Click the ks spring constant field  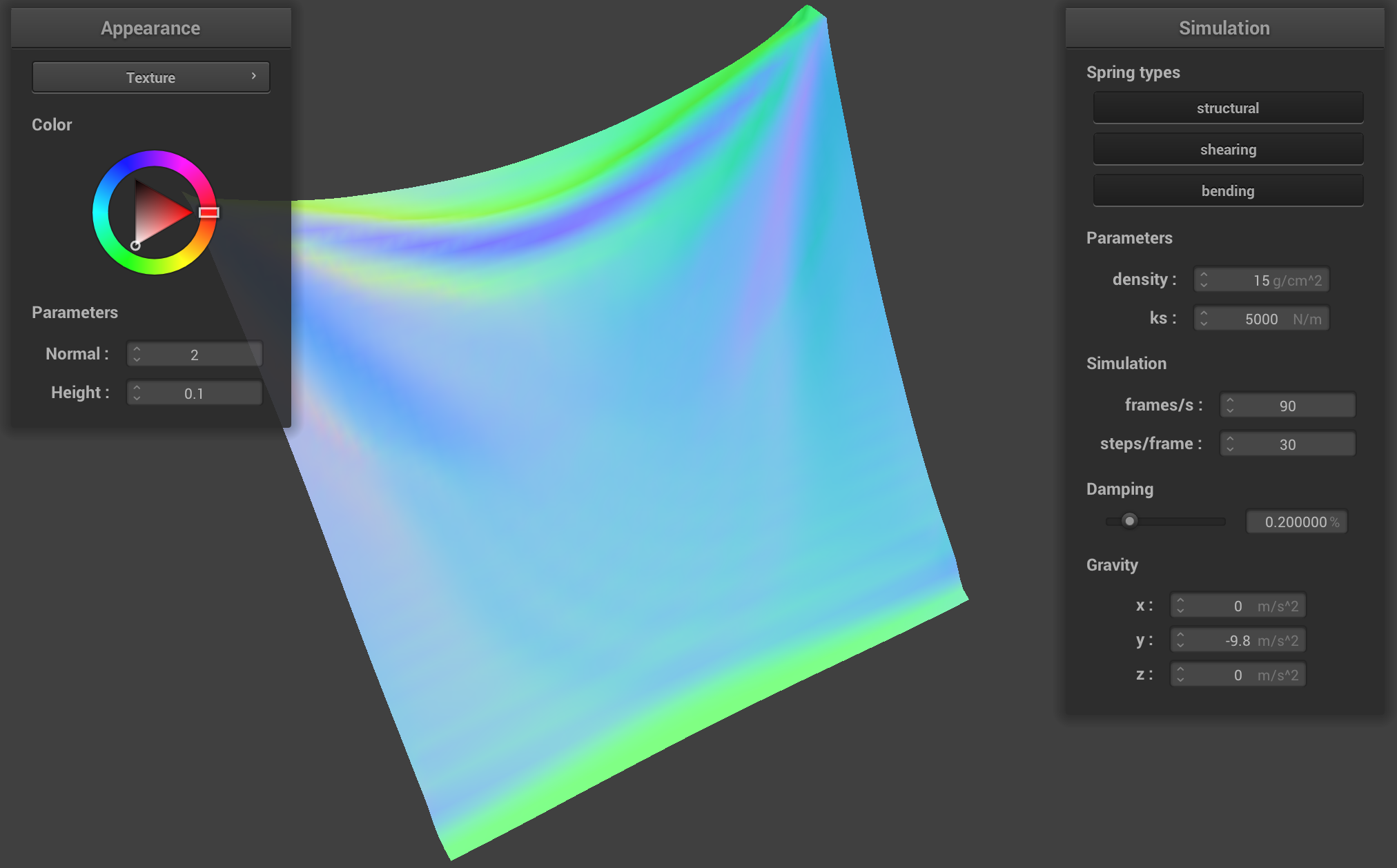tap(1262, 319)
